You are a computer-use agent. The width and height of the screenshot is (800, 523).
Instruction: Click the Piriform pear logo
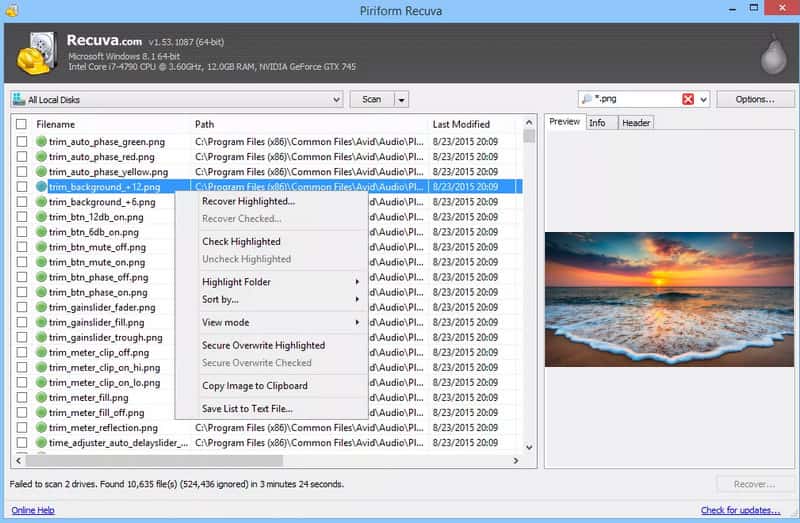(773, 54)
